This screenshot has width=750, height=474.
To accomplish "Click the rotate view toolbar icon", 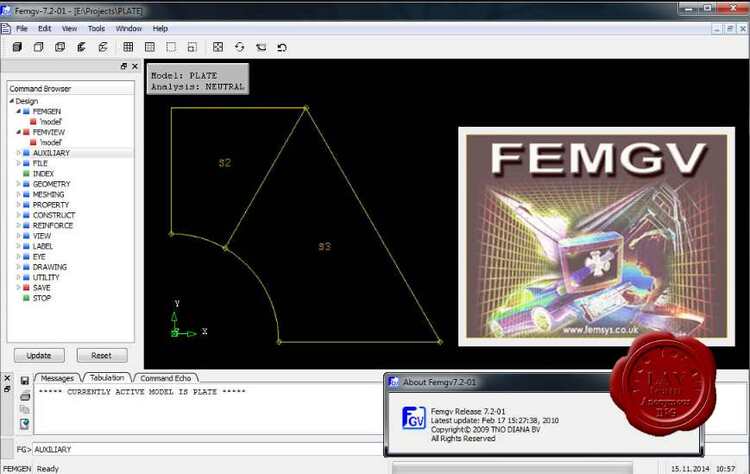I will (x=239, y=47).
